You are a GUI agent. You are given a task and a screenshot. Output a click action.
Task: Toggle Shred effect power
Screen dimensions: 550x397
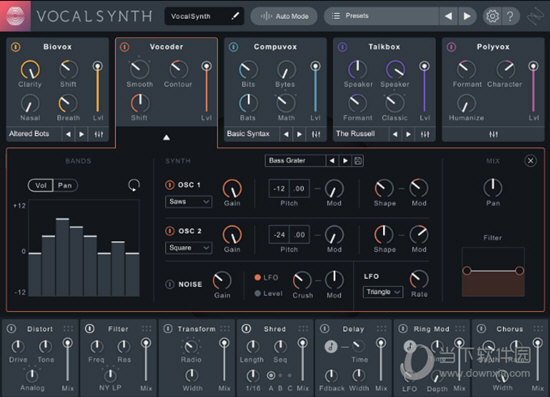[x=246, y=329]
